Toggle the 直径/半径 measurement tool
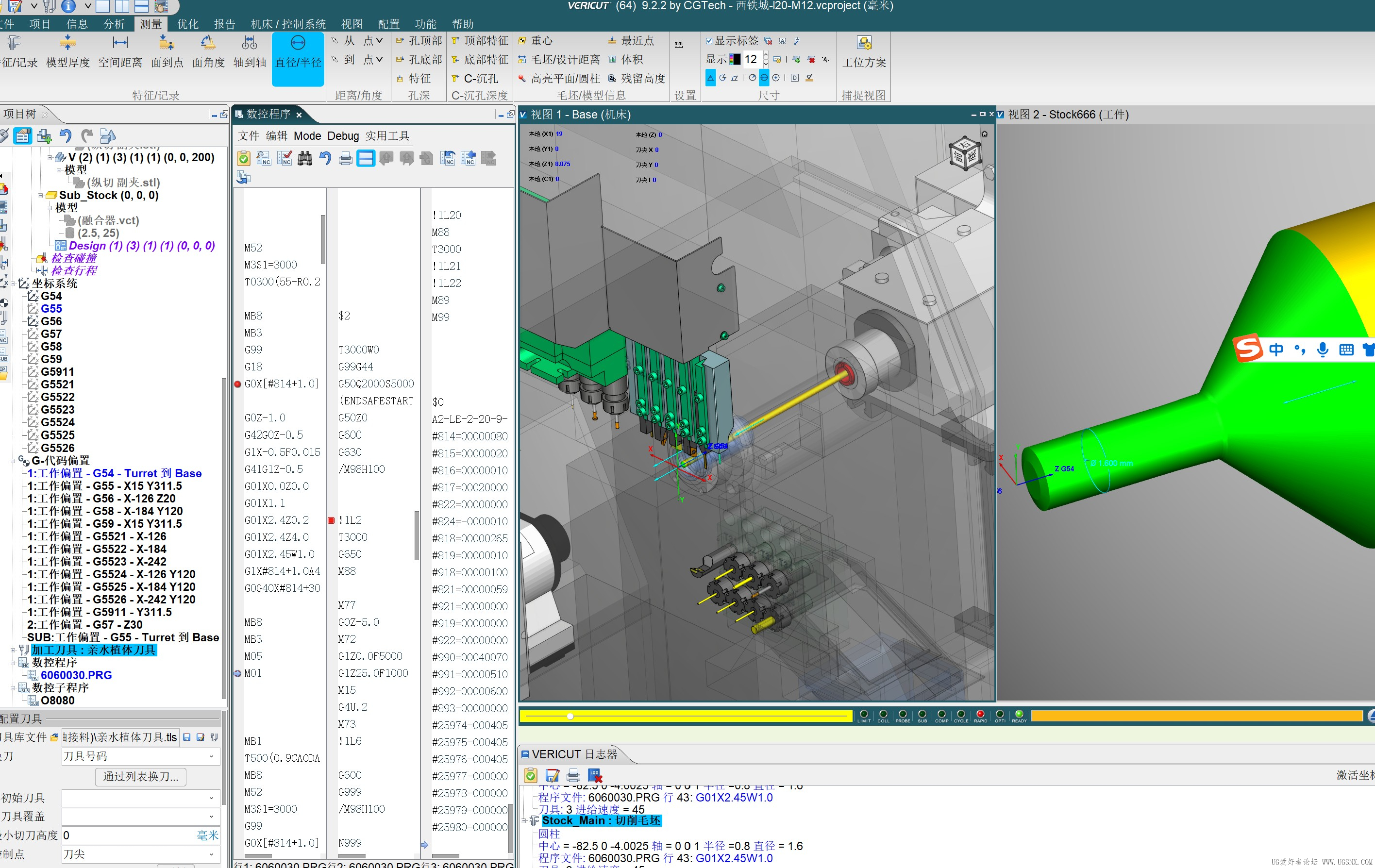This screenshot has width=1375, height=868. tap(298, 59)
